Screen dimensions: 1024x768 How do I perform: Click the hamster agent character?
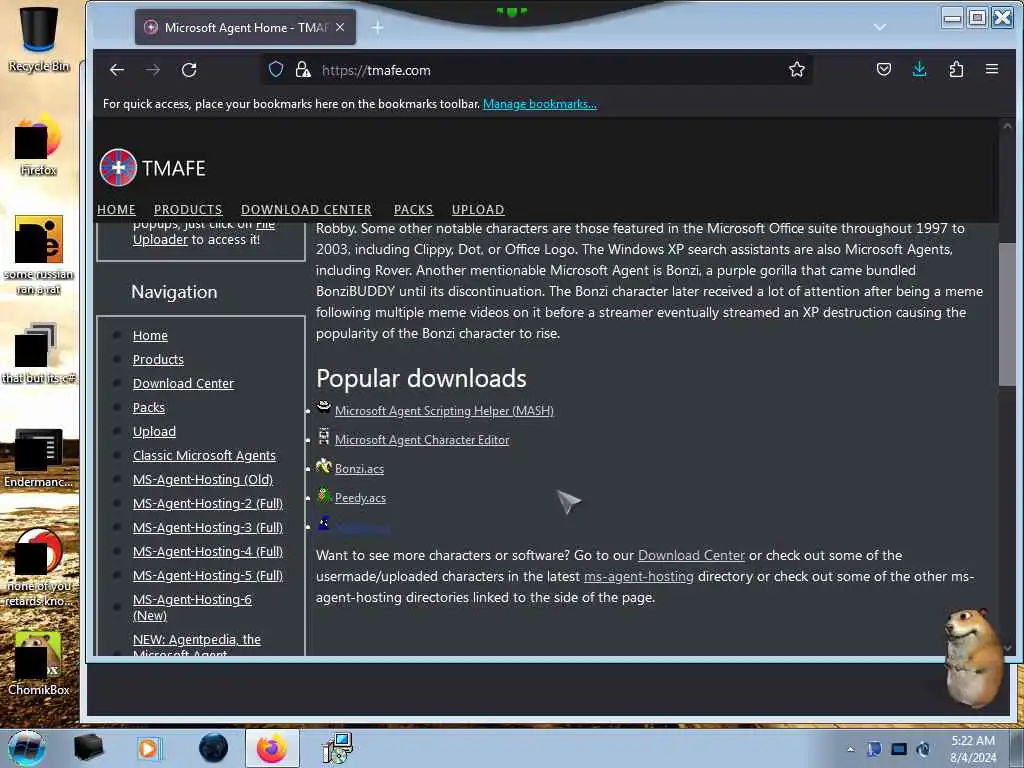974,657
